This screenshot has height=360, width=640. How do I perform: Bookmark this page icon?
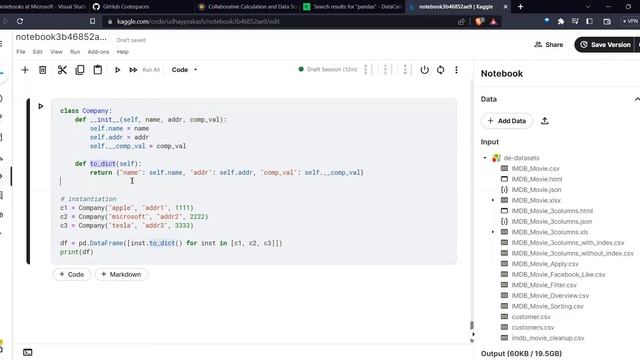coord(93,21)
